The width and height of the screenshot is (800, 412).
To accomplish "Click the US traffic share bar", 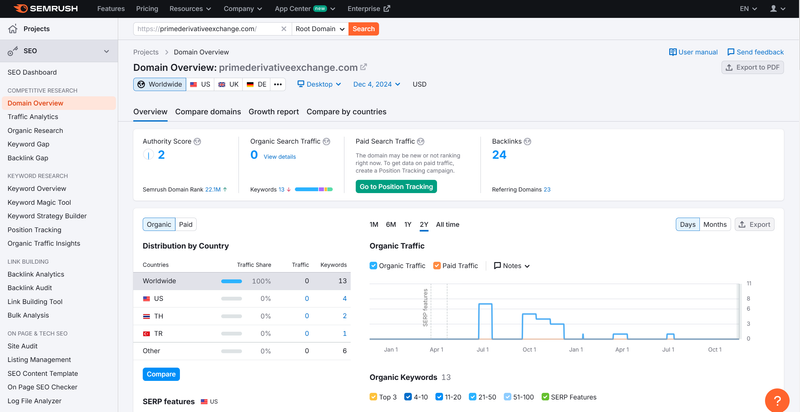I will click(232, 298).
